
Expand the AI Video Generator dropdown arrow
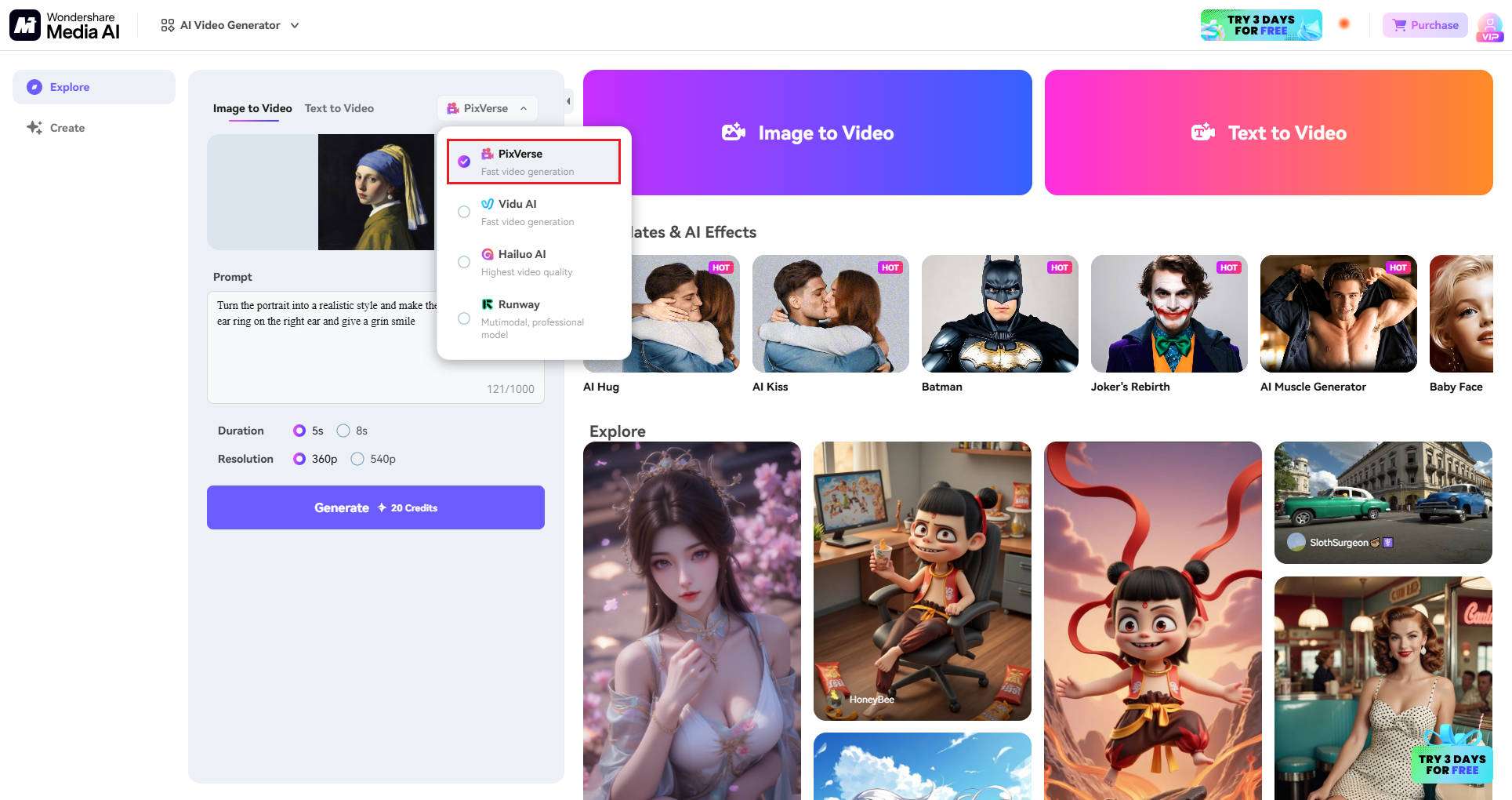[x=295, y=25]
